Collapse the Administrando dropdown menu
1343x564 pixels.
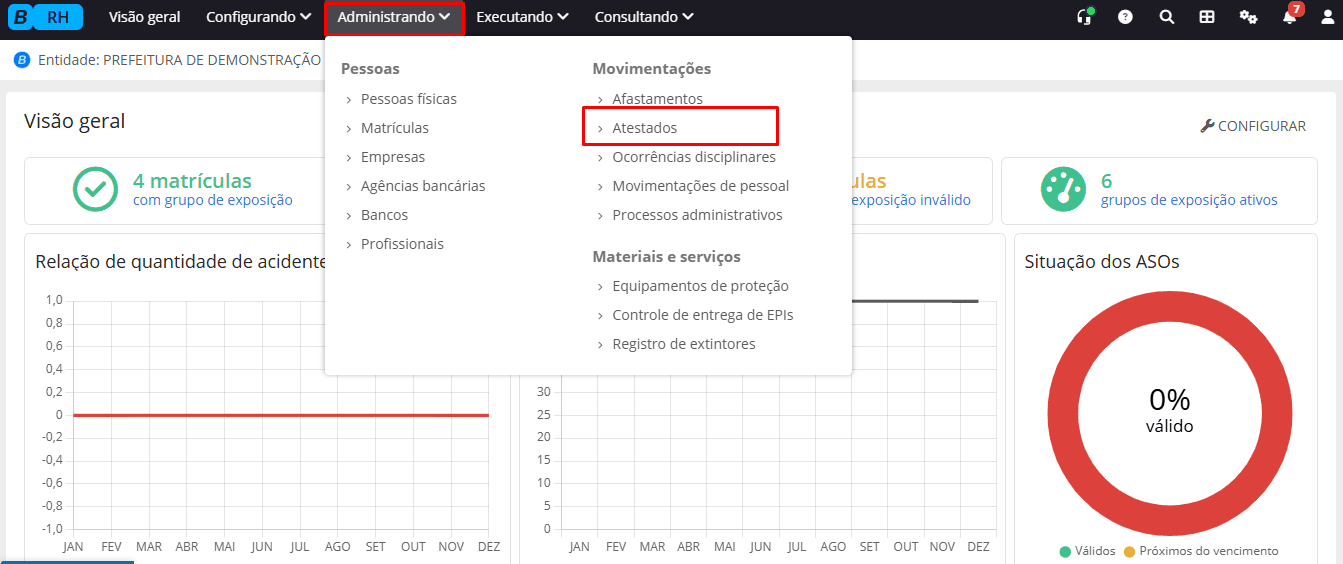394,17
